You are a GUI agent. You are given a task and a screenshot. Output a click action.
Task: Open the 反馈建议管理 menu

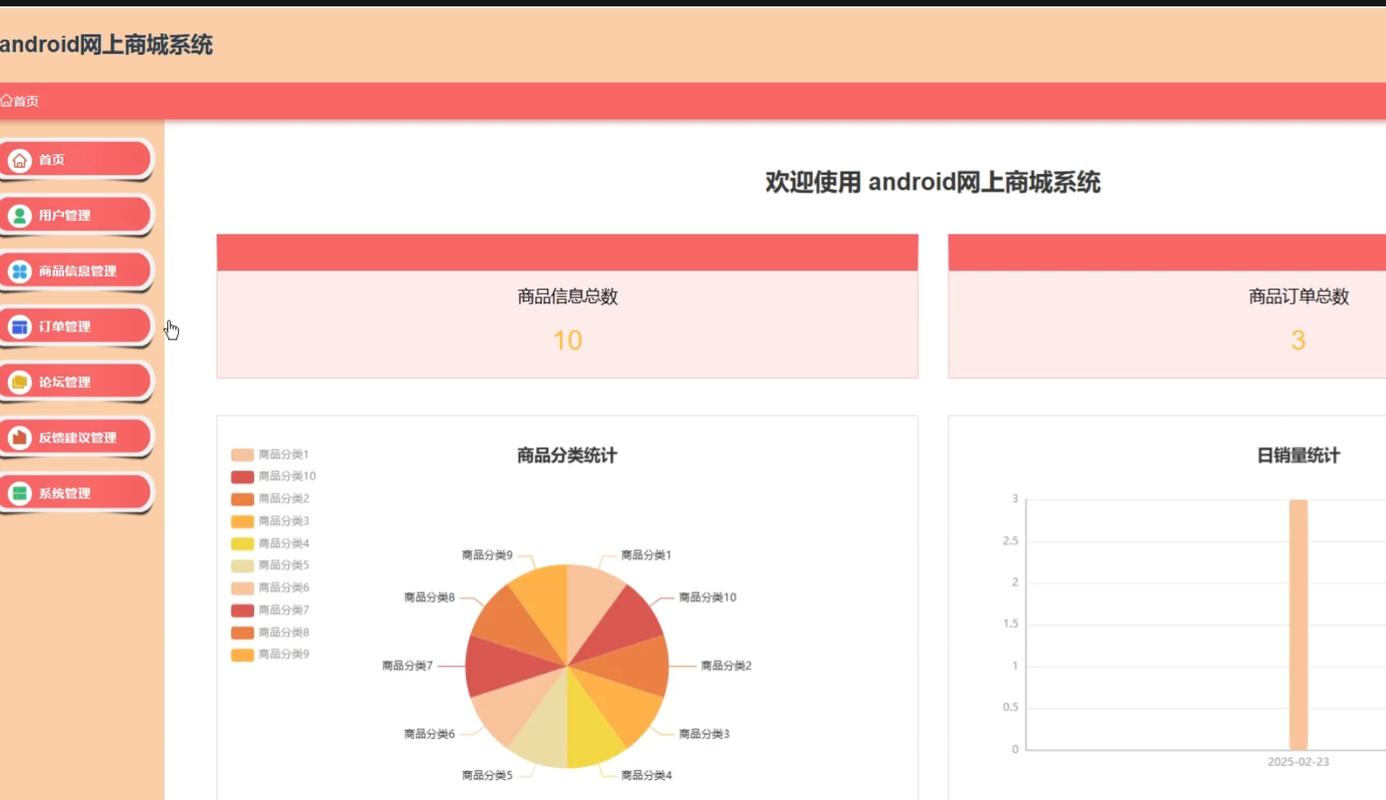click(x=75, y=437)
